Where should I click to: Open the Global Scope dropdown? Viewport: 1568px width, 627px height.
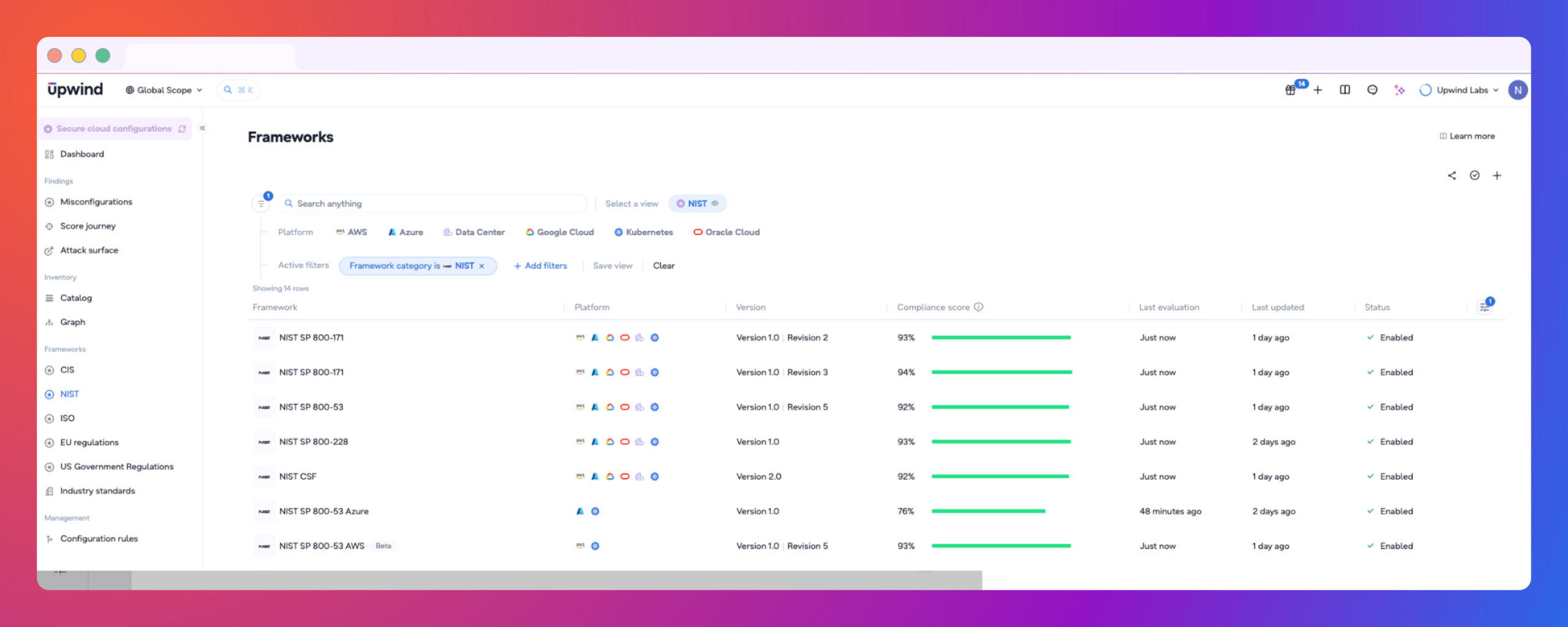pyautogui.click(x=164, y=90)
